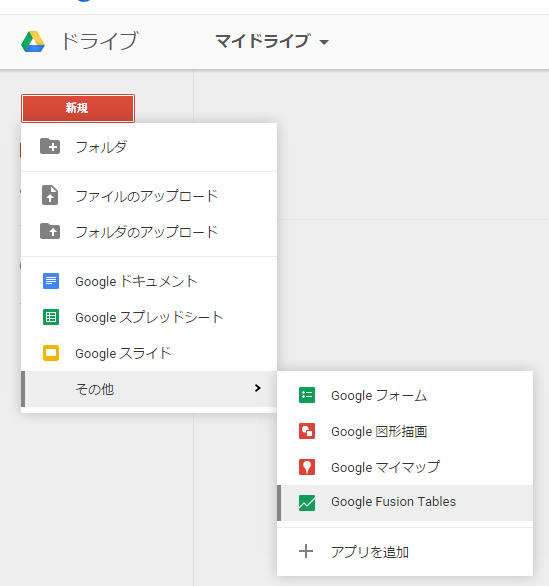Click the green Google Sheets icon
549x586 pixels.
51,317
